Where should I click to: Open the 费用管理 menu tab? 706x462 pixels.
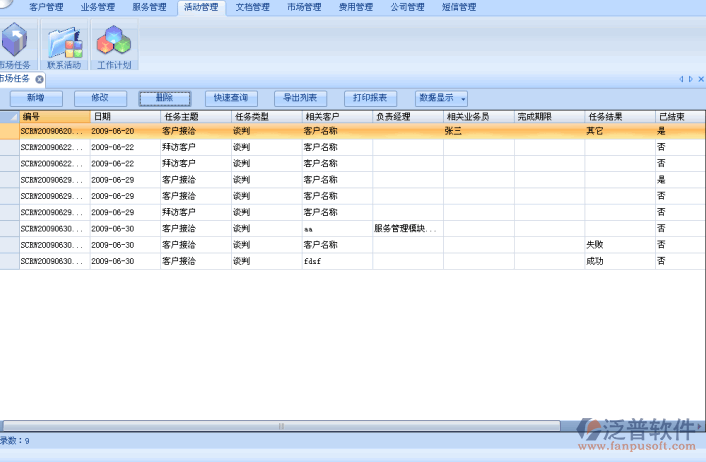point(356,7)
